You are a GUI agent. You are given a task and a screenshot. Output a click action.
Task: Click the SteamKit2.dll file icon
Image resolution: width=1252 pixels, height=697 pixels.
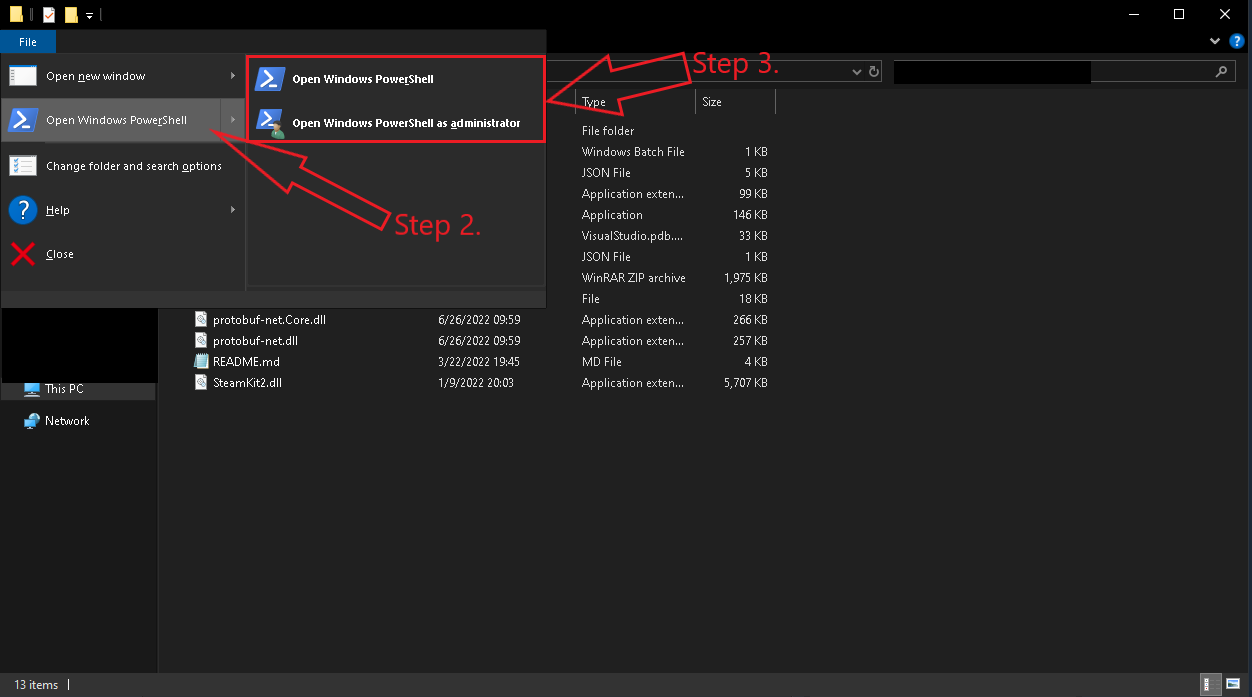click(x=201, y=383)
